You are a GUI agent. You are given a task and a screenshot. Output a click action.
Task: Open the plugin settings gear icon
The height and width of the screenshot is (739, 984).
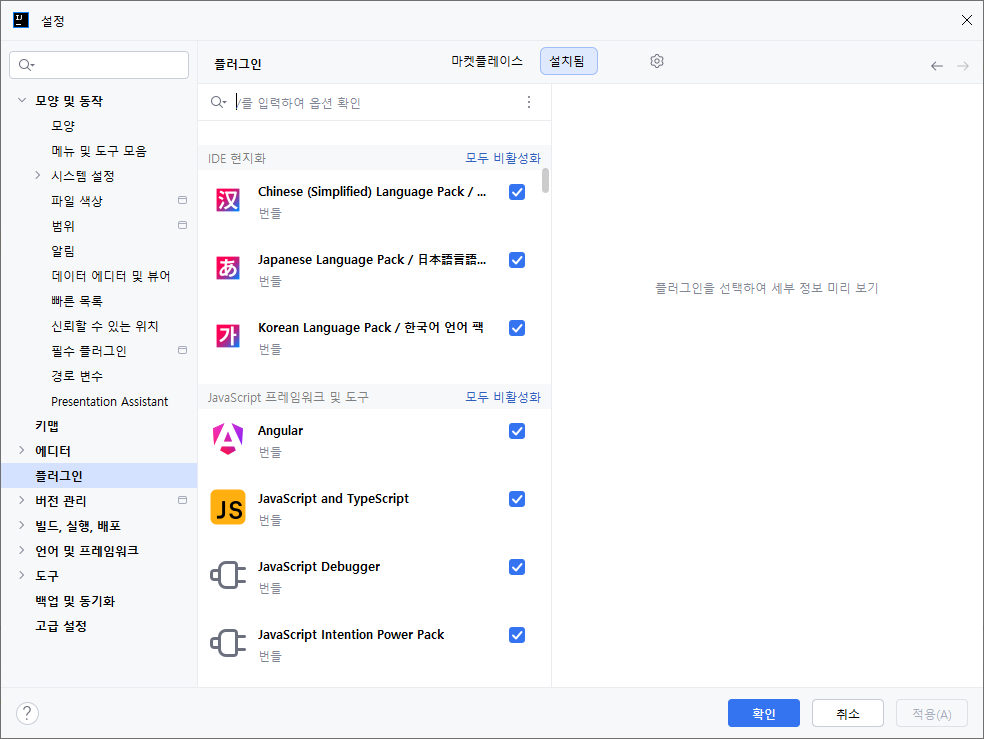656,61
